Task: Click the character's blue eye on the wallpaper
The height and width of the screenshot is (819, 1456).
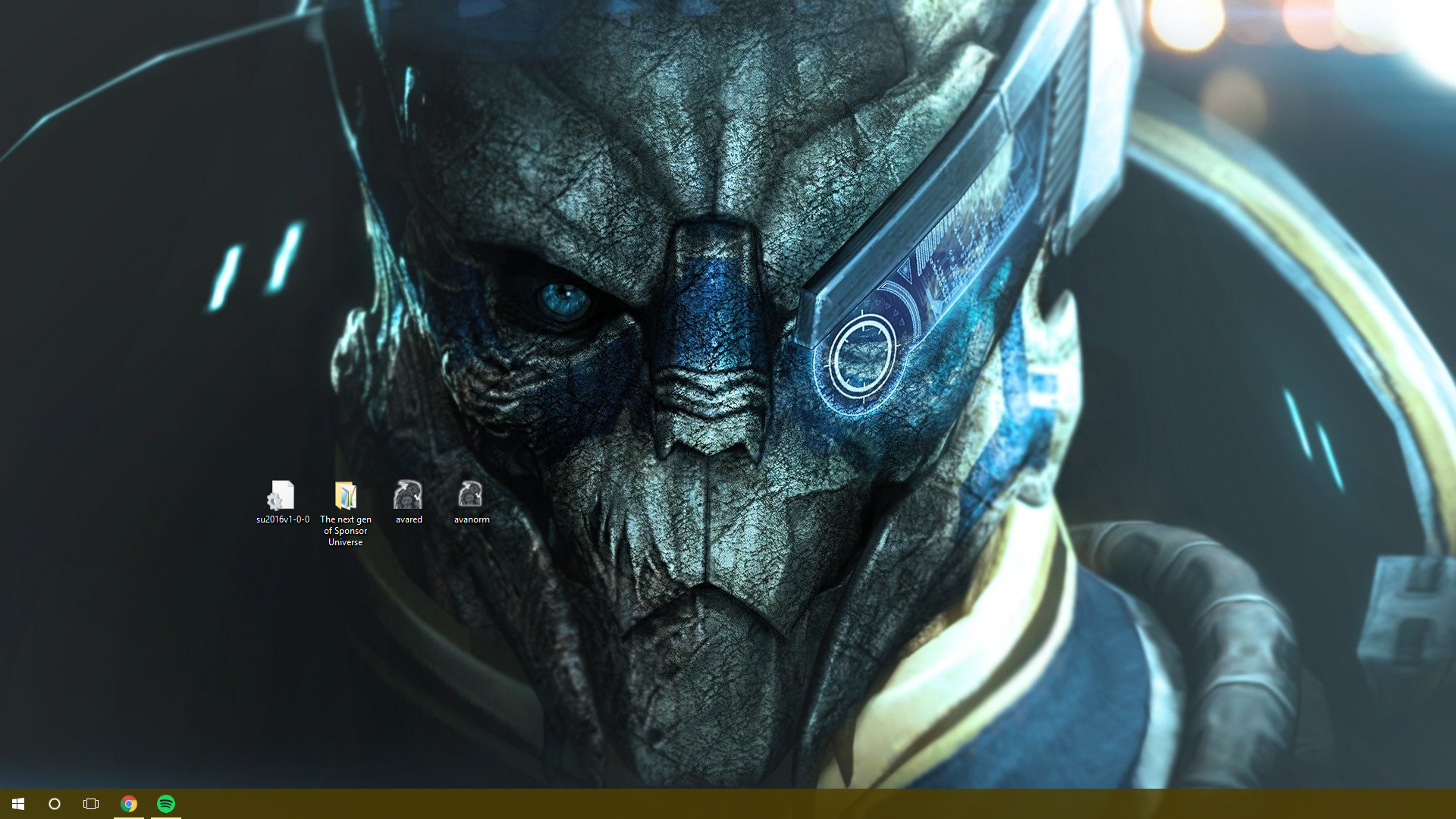Action: click(563, 300)
